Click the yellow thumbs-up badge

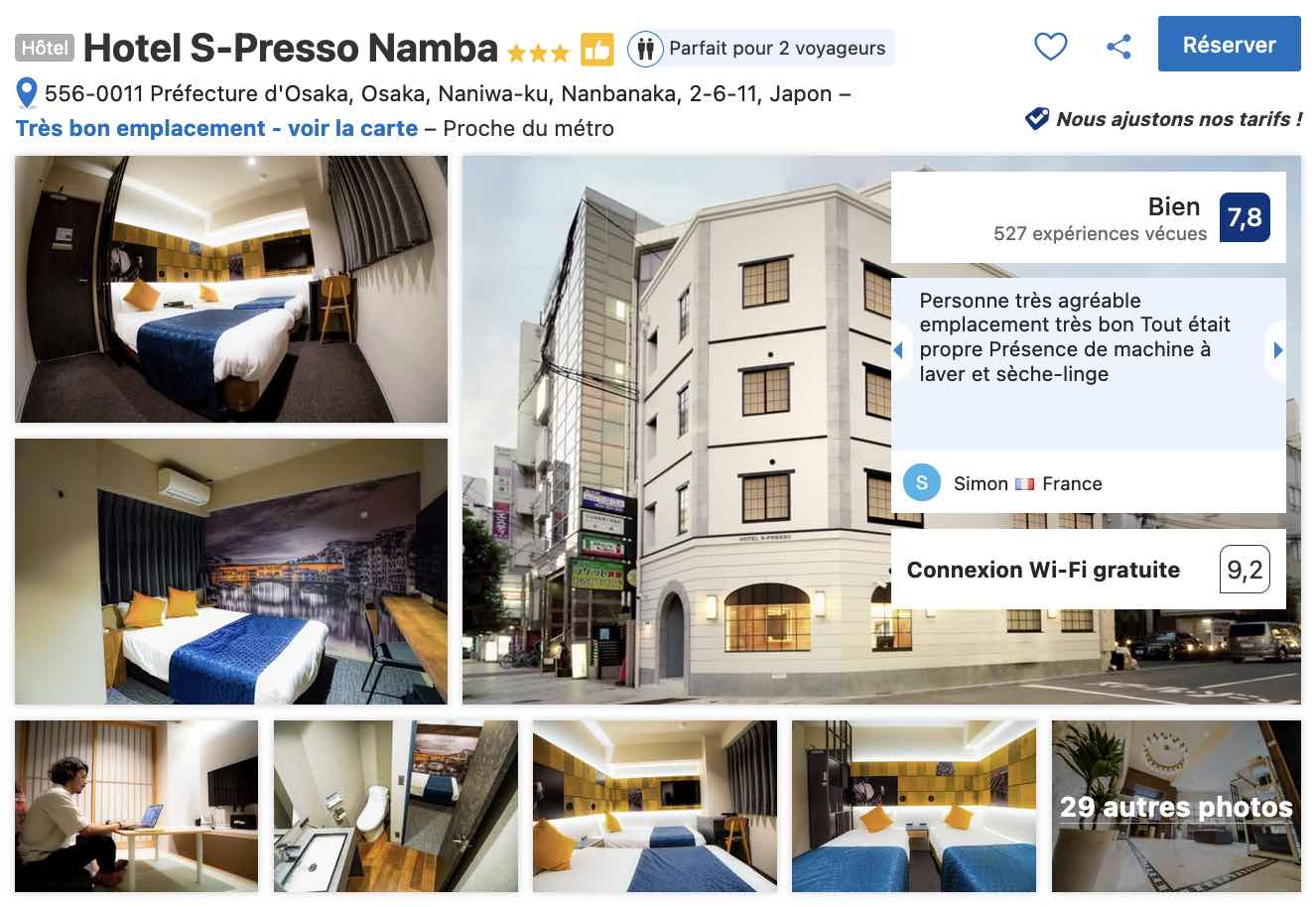596,49
